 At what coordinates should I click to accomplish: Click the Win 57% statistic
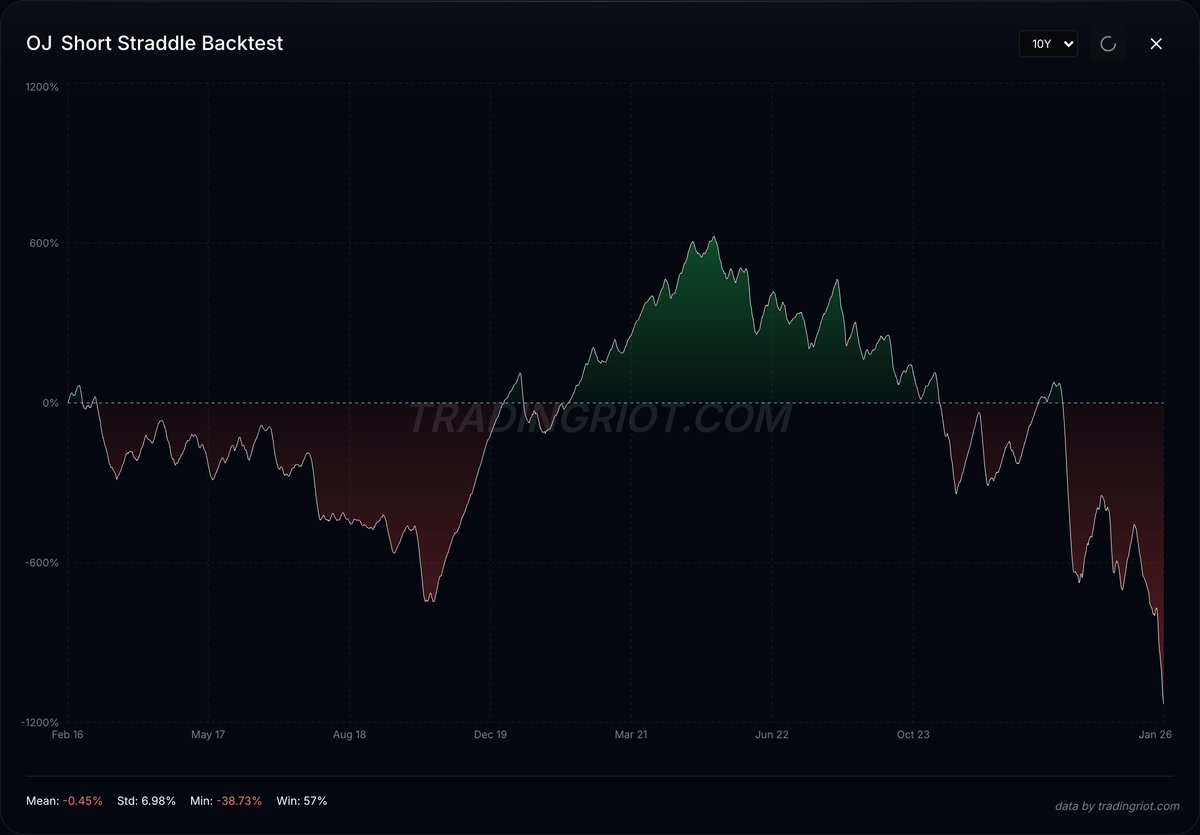point(301,801)
